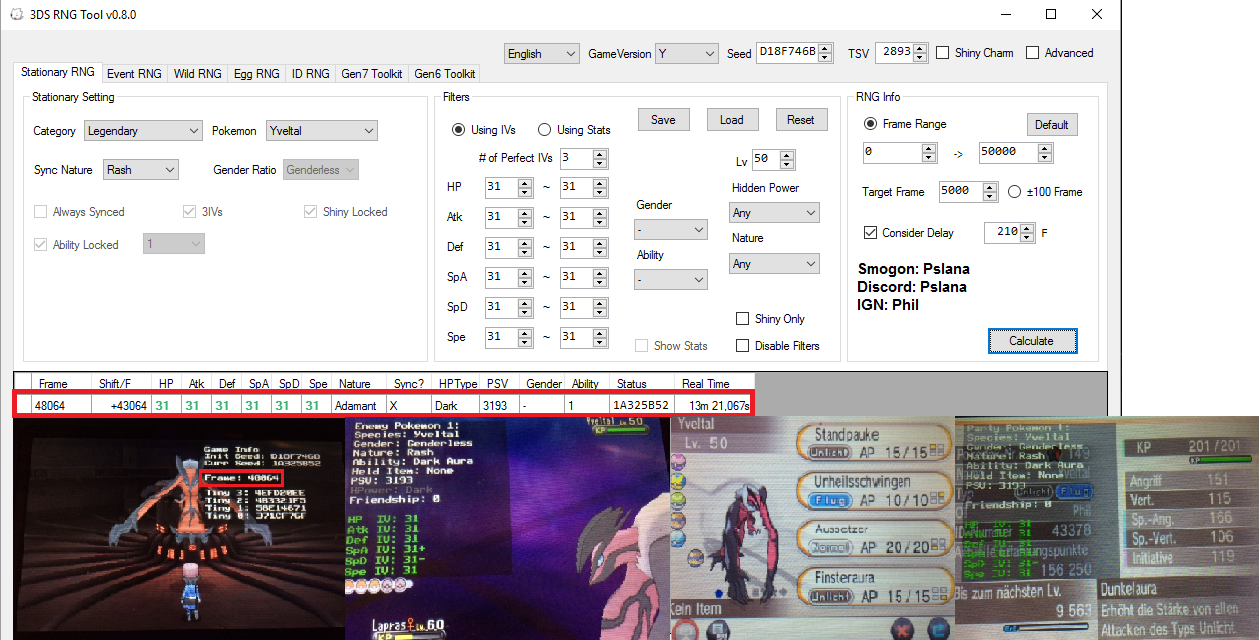The width and height of the screenshot is (1260, 640).
Task: Click the Reset filters button
Action: [801, 120]
